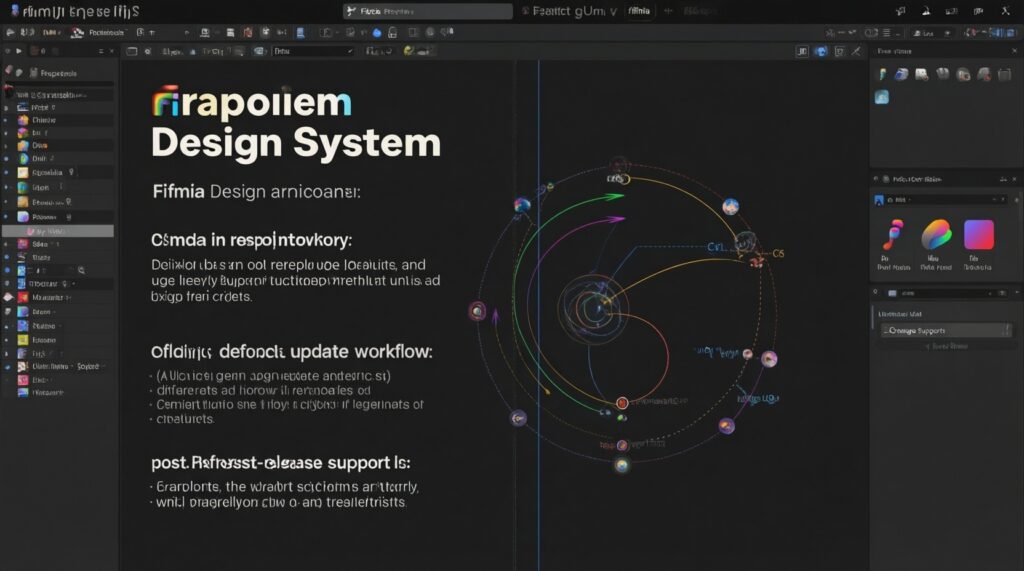Click the Design System heading on canvas
The height and width of the screenshot is (571, 1024).
295,143
